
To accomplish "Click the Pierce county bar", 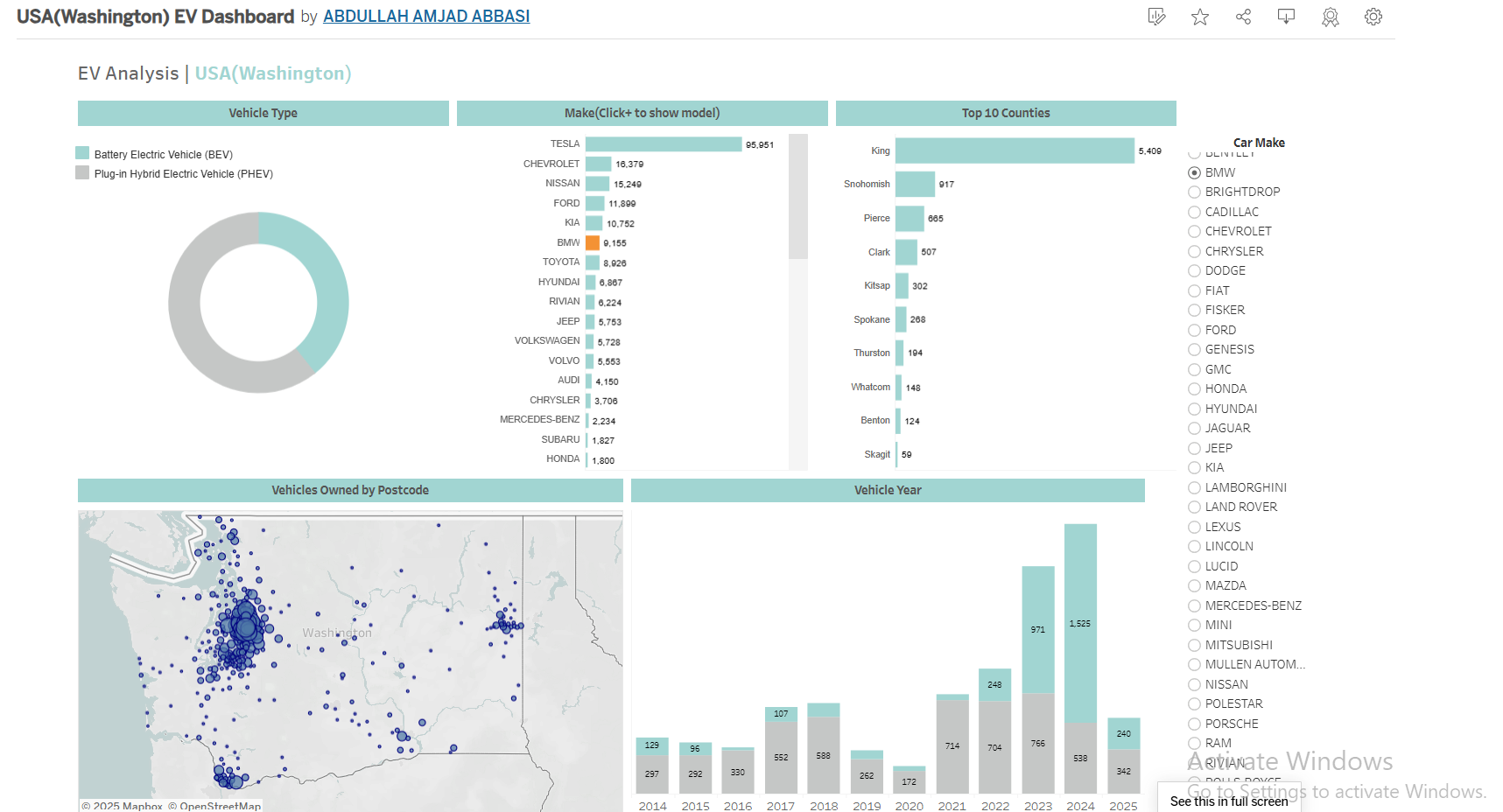I will pos(910,218).
